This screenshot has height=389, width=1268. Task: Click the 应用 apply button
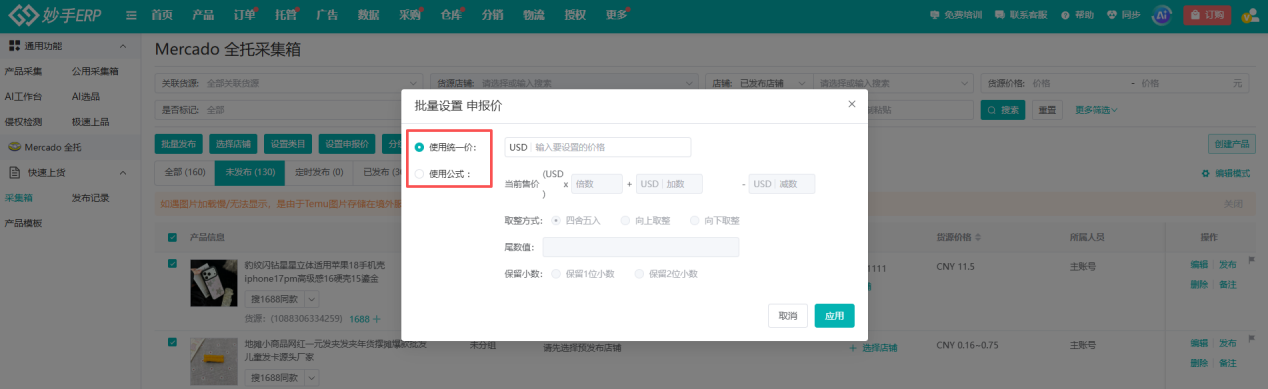(834, 316)
